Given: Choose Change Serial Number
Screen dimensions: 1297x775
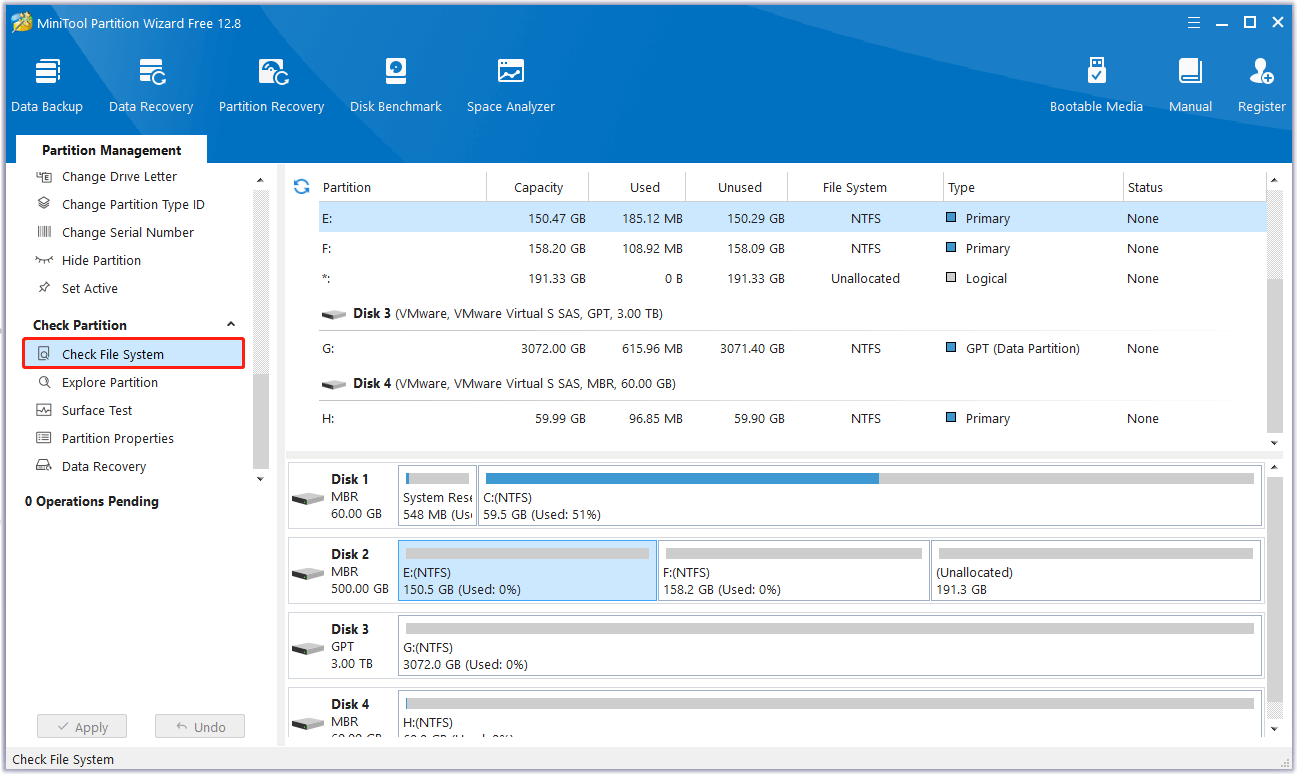Looking at the screenshot, I should (128, 233).
